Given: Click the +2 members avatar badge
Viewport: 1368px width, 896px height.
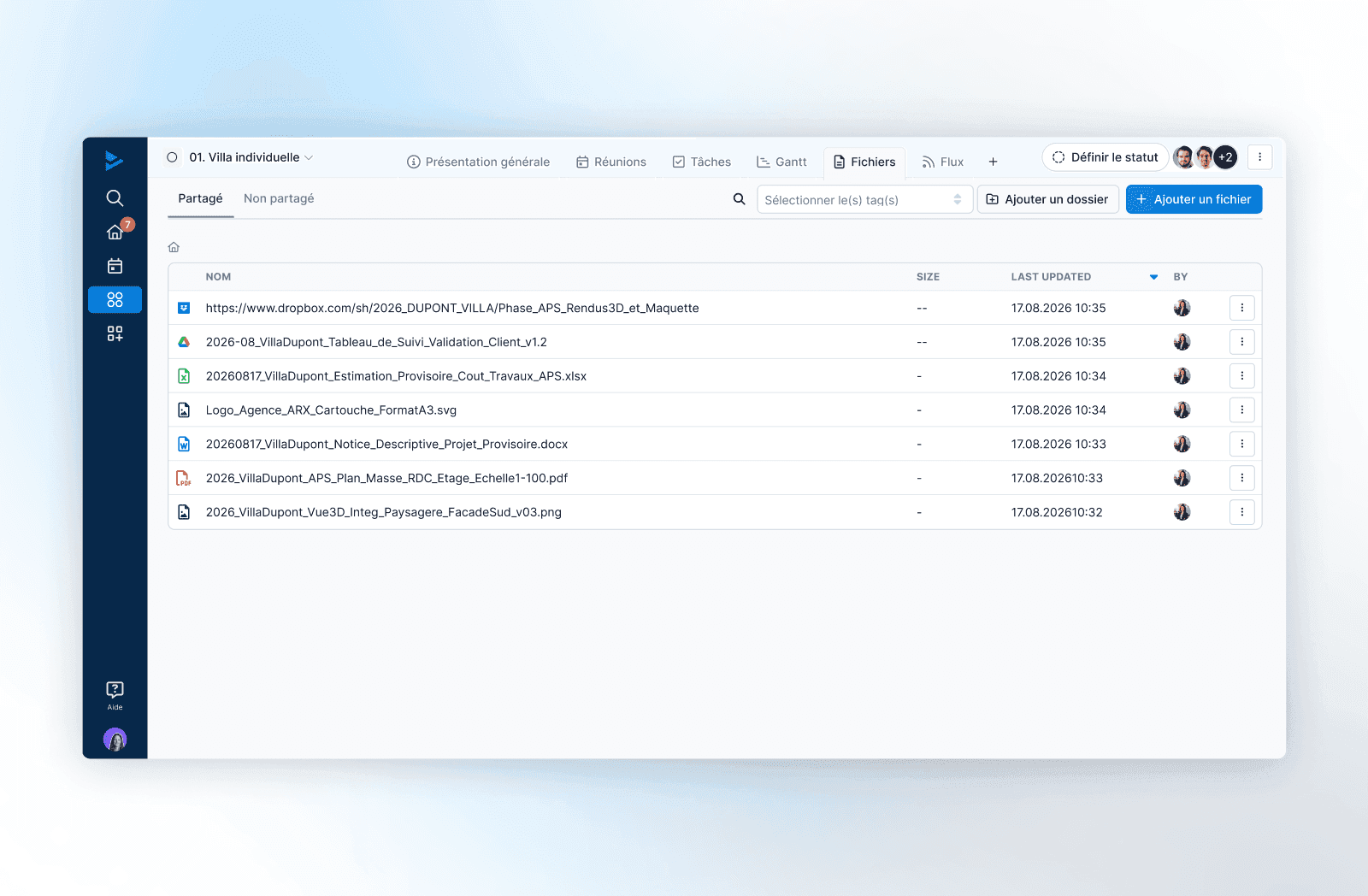Looking at the screenshot, I should (x=1225, y=157).
